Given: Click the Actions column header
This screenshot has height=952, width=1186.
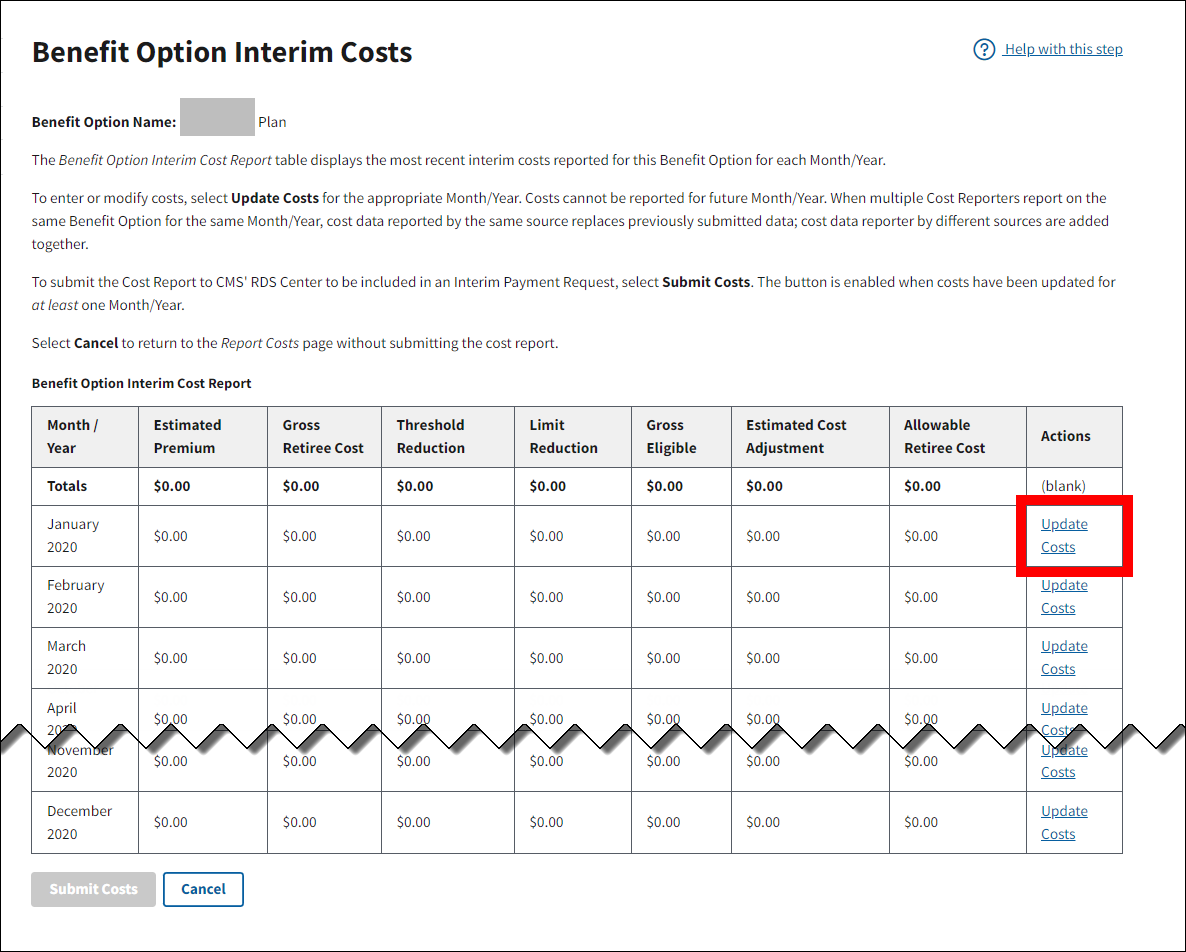Looking at the screenshot, I should 1065,436.
